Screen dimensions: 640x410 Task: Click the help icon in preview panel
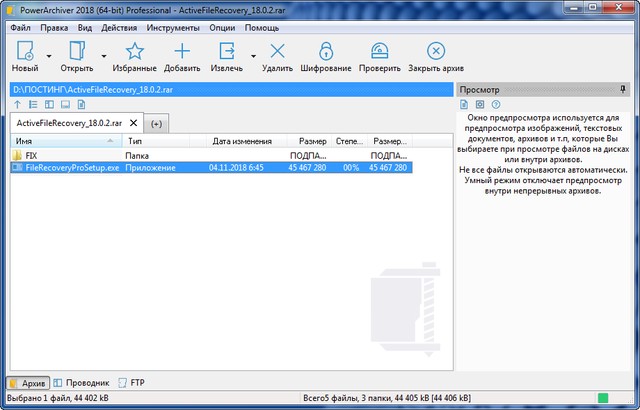[496, 104]
